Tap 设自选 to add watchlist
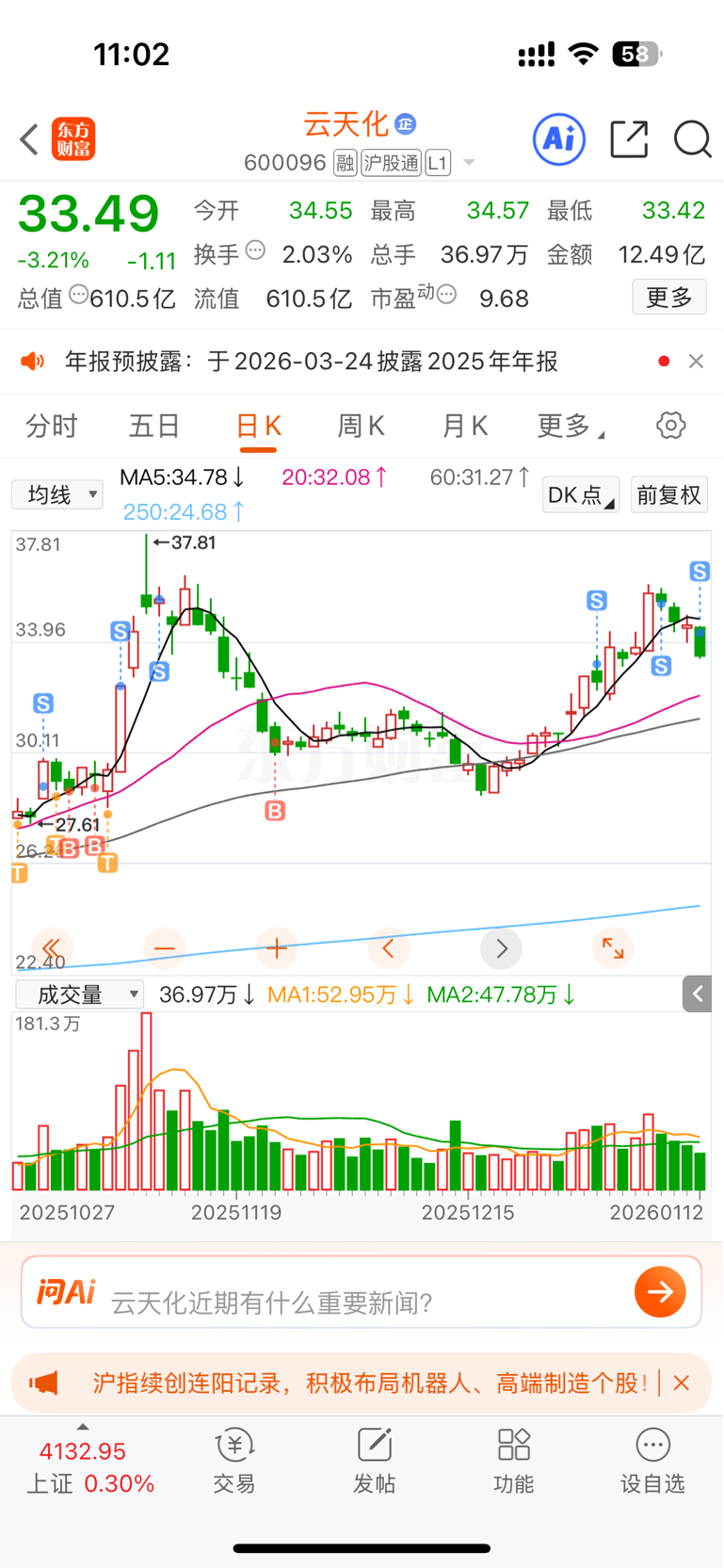The width and height of the screenshot is (724, 1568). tap(652, 1462)
